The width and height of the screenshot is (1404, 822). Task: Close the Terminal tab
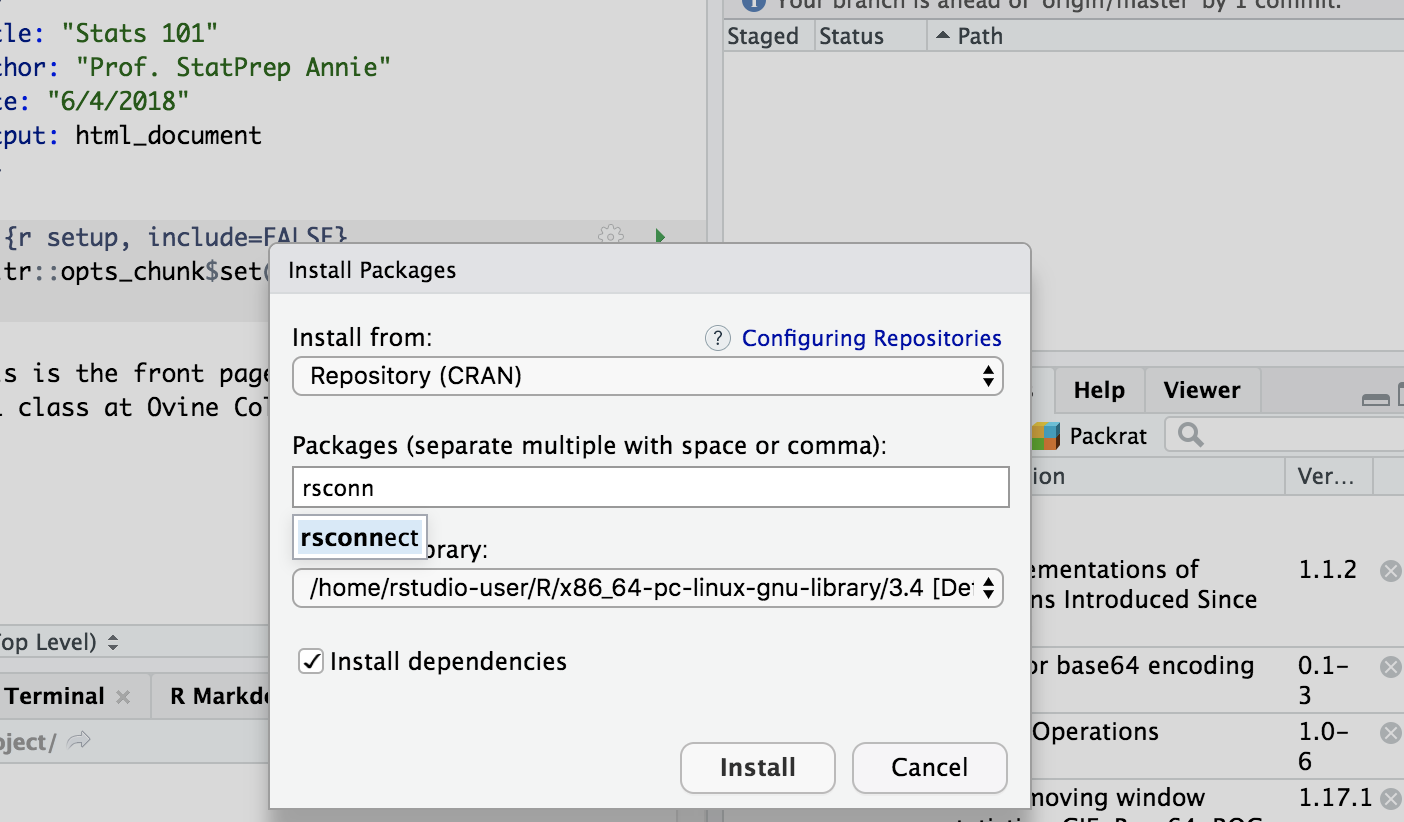(x=123, y=697)
